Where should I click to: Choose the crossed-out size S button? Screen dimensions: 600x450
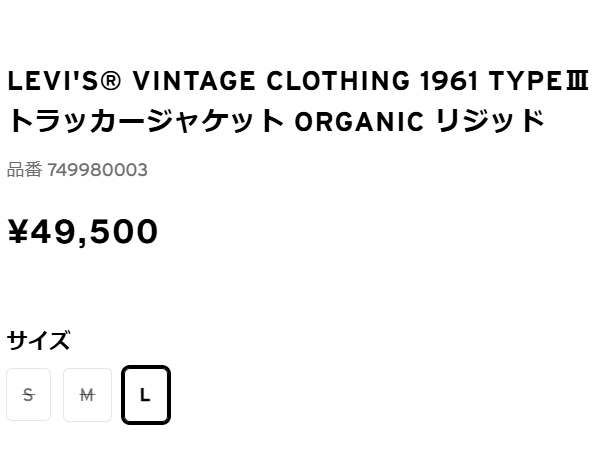[x=28, y=395]
